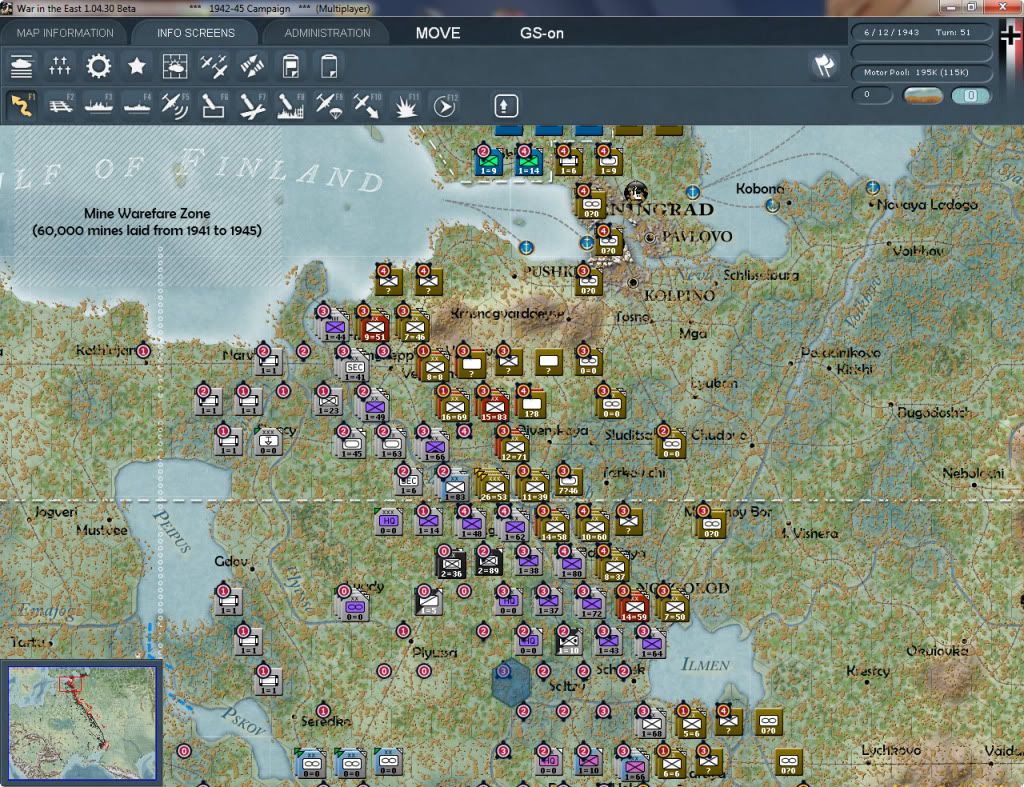Click the striped double-arrow icon in the top row
The height and width of the screenshot is (787, 1024).
pos(252,66)
